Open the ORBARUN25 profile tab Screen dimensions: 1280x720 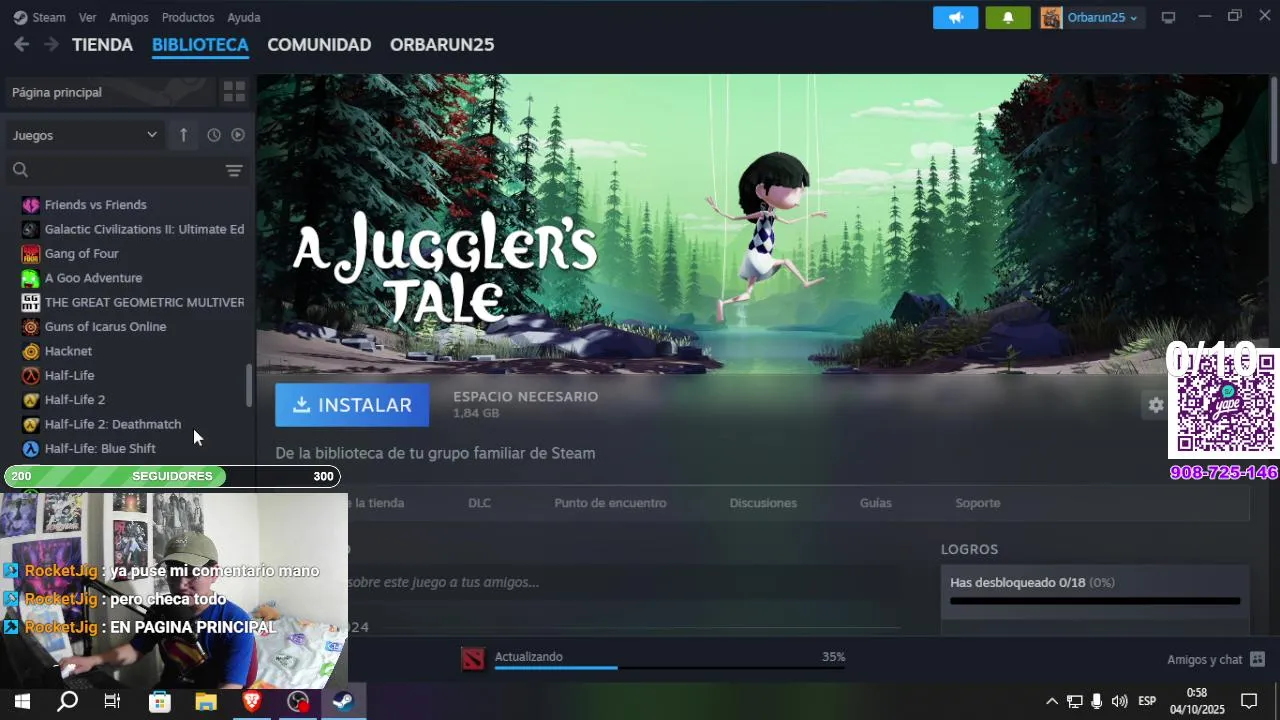pyautogui.click(x=442, y=45)
